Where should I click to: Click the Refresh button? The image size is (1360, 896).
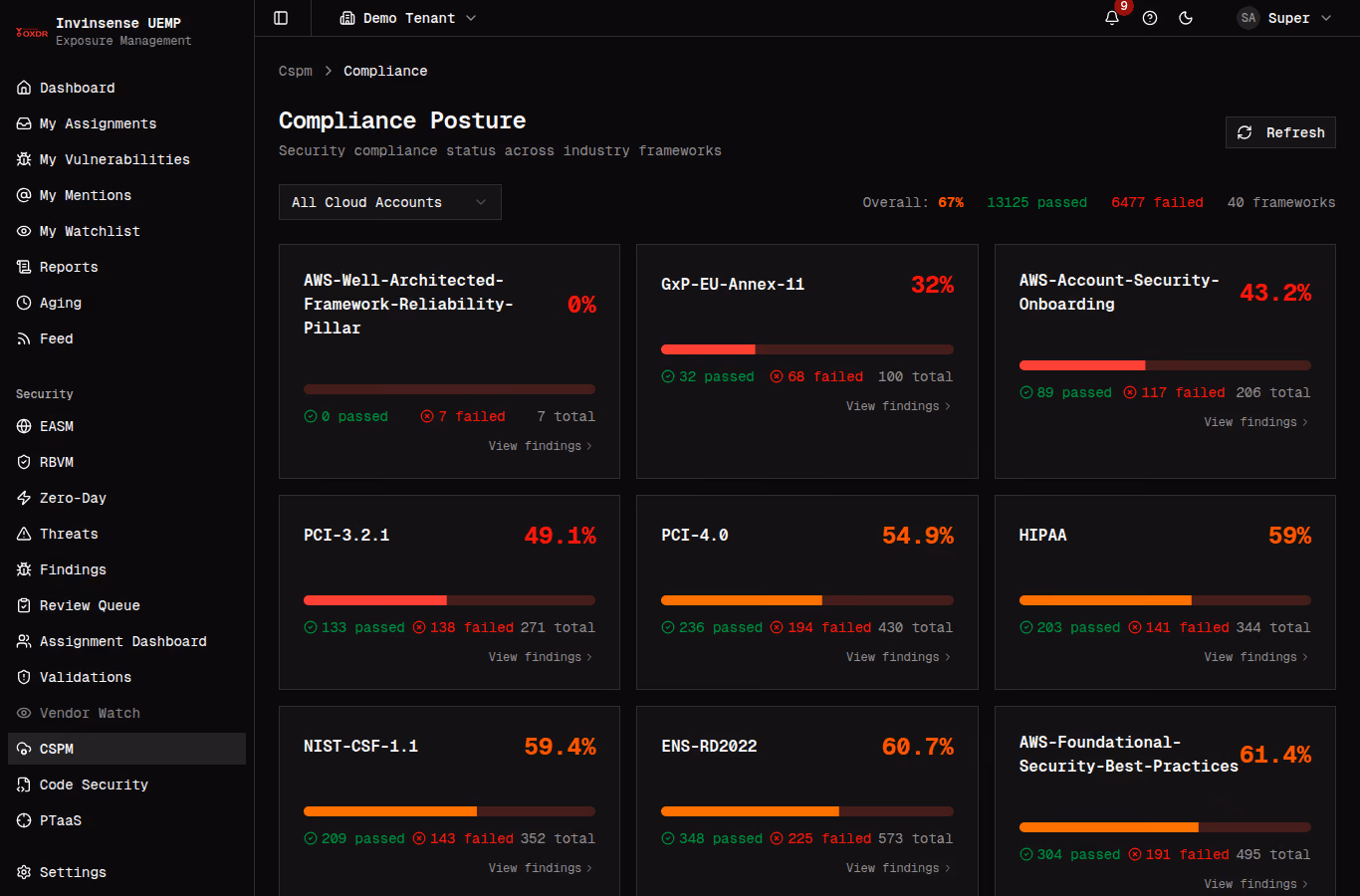1280,132
